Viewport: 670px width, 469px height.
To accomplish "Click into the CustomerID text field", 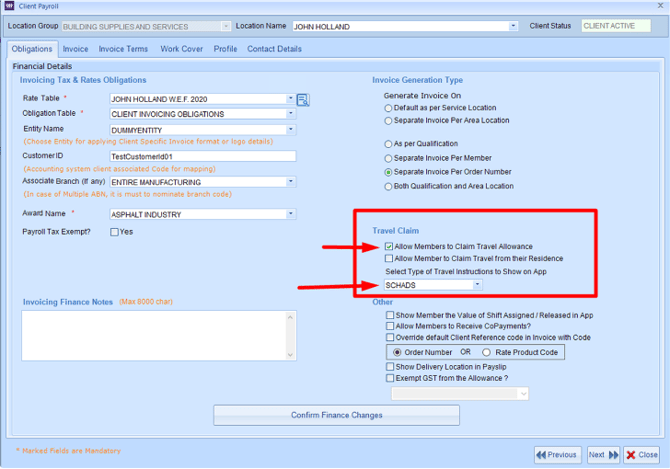I will point(203,157).
